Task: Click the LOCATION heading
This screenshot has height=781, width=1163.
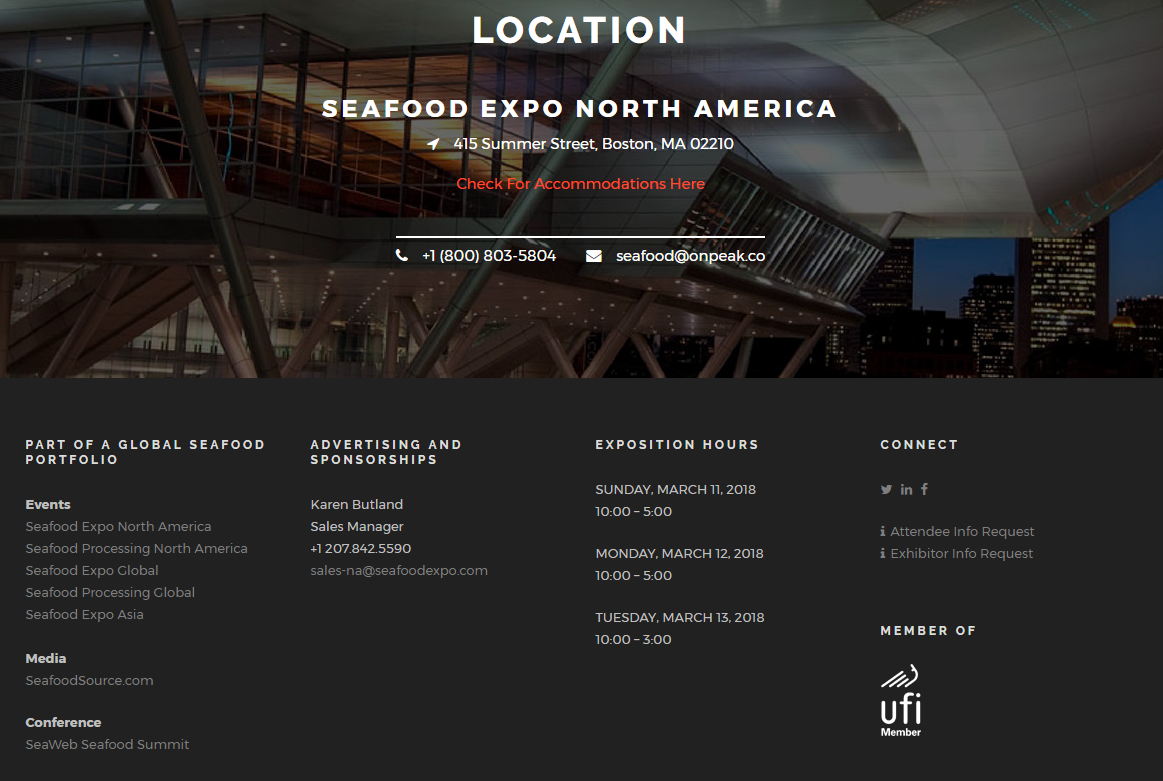Action: [579, 30]
